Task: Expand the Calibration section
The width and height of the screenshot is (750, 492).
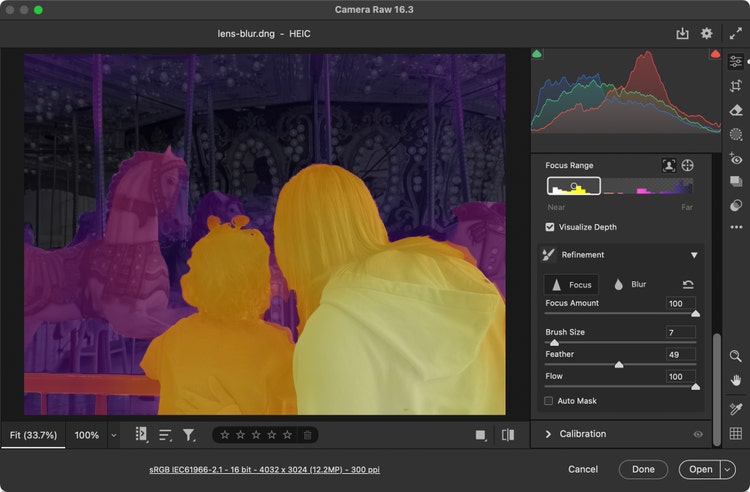Action: 549,434
